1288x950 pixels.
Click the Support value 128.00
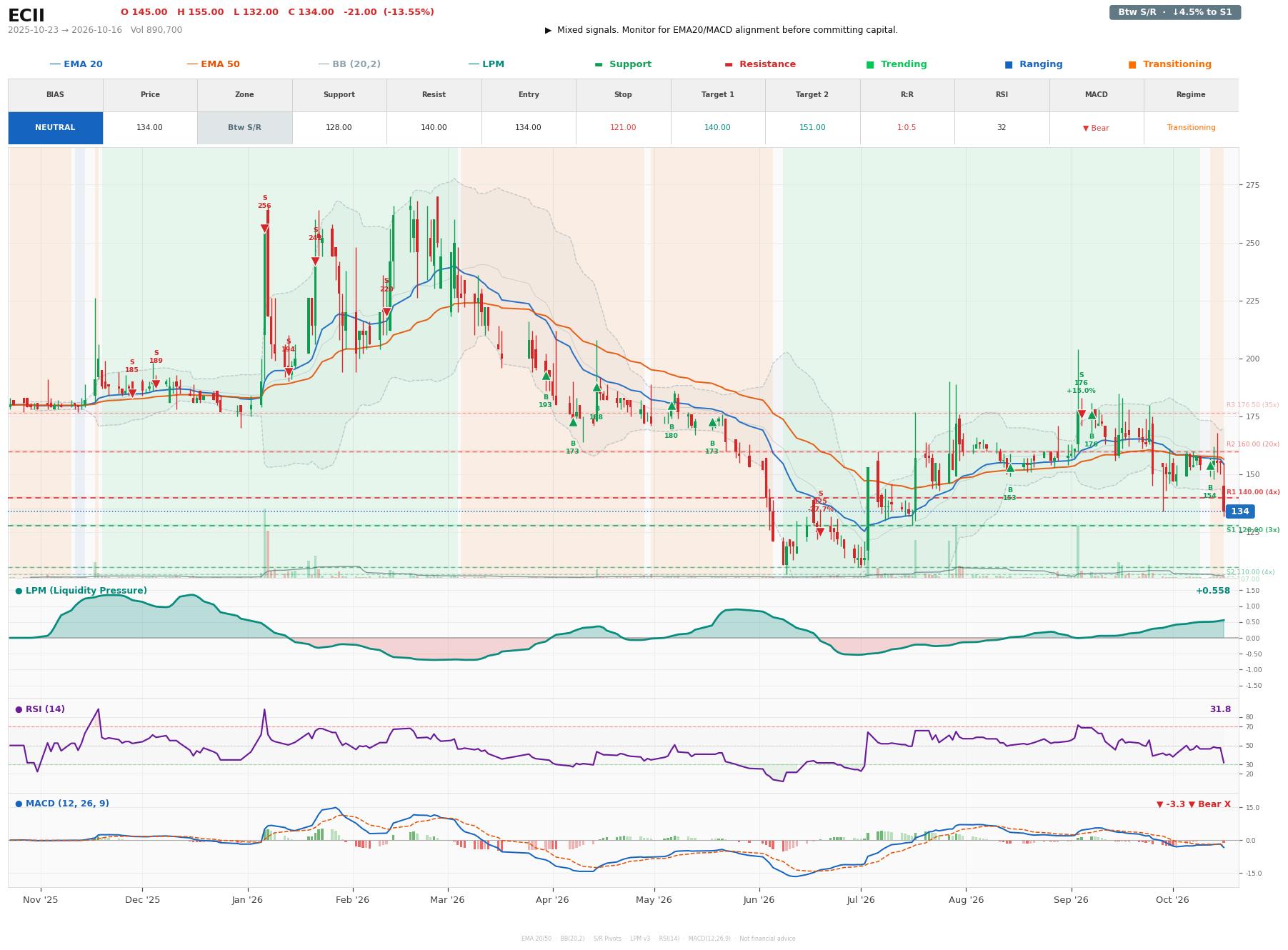pyautogui.click(x=339, y=128)
